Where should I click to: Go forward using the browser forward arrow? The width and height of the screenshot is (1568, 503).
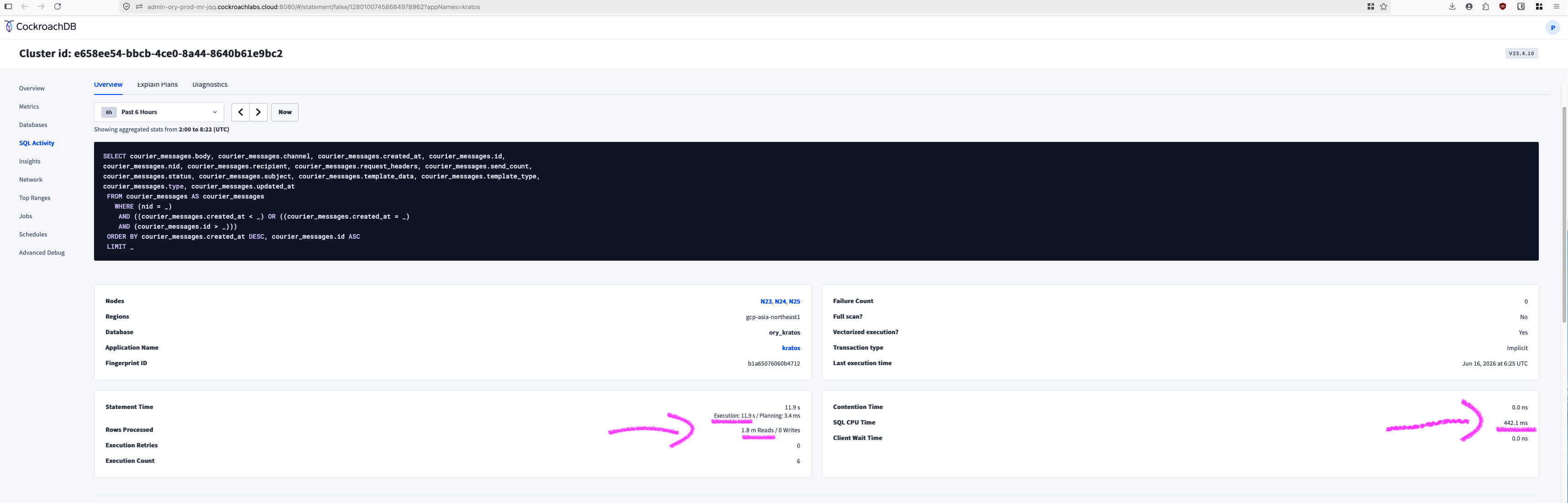pyautogui.click(x=41, y=7)
